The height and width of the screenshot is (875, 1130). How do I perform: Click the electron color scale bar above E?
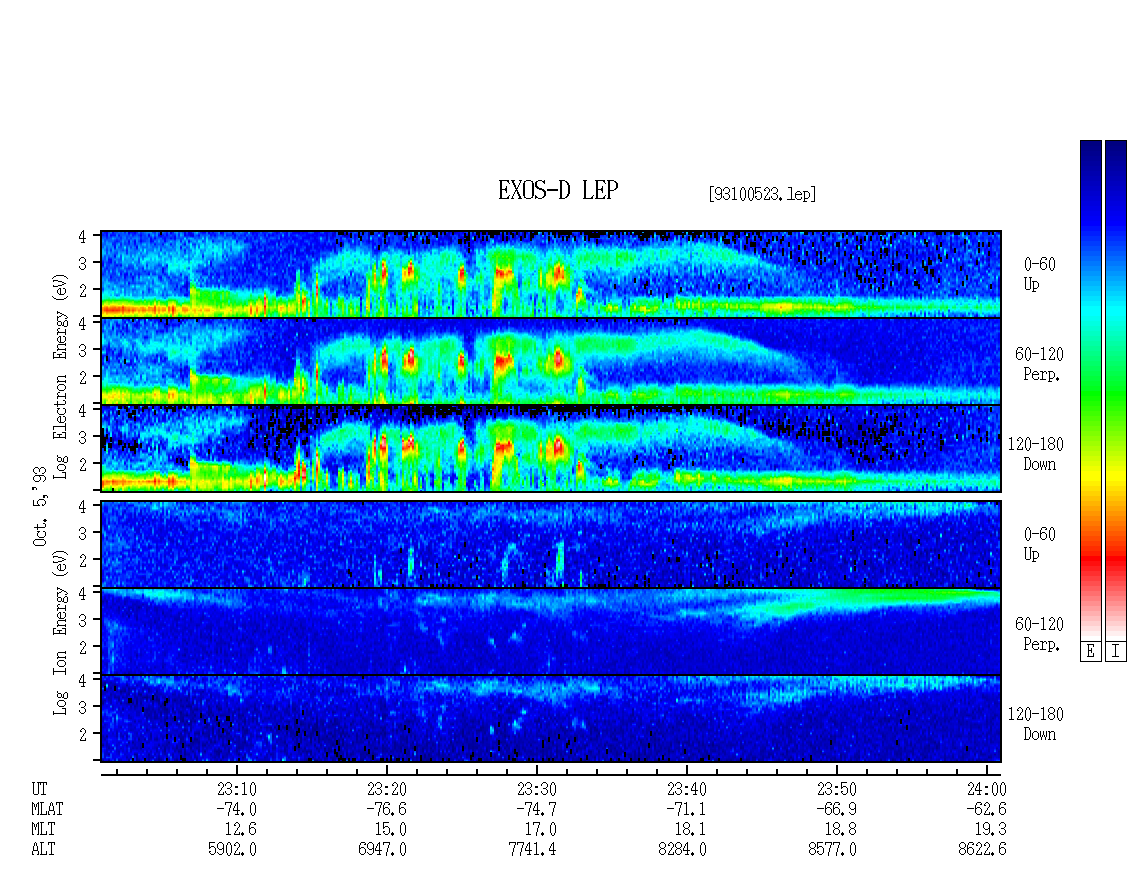pos(1090,389)
